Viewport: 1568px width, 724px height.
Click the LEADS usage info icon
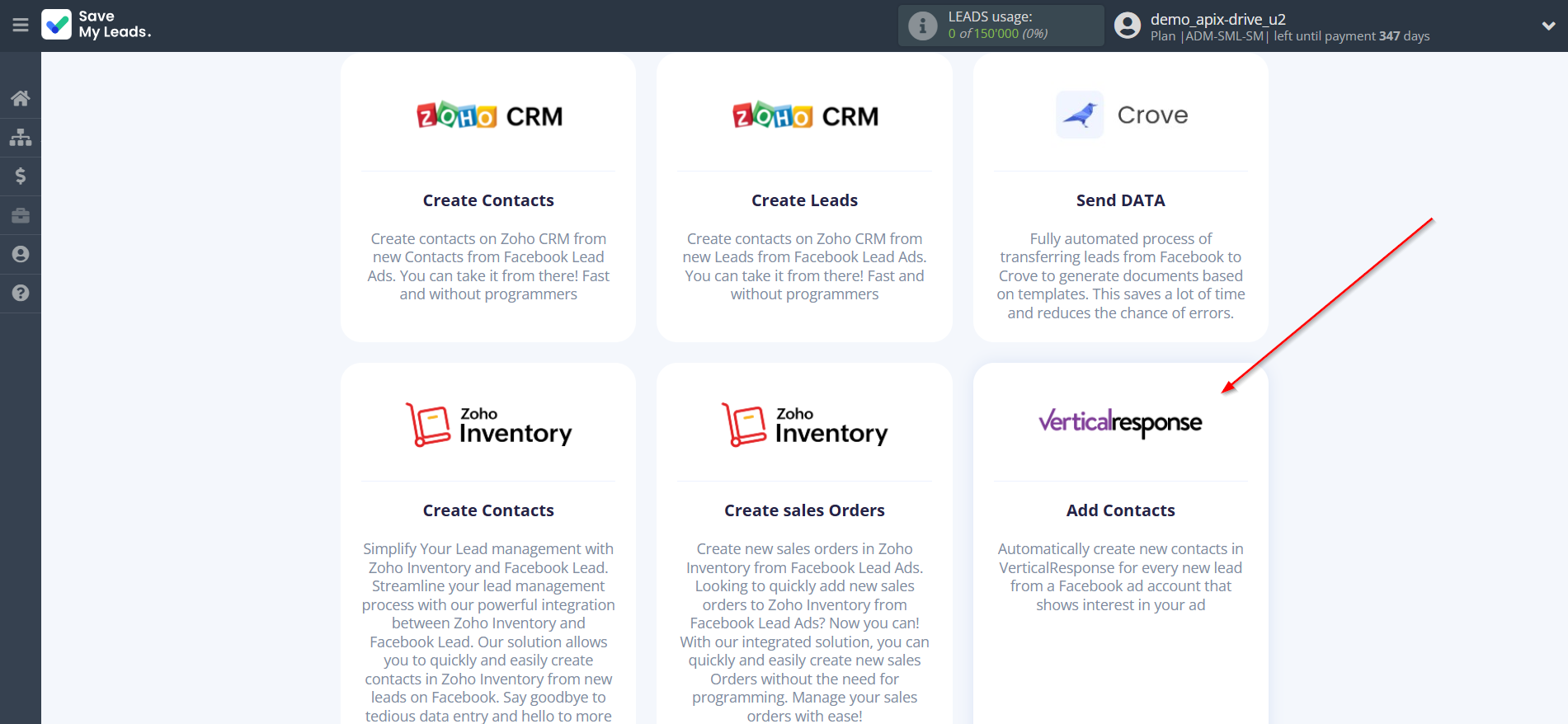click(922, 26)
